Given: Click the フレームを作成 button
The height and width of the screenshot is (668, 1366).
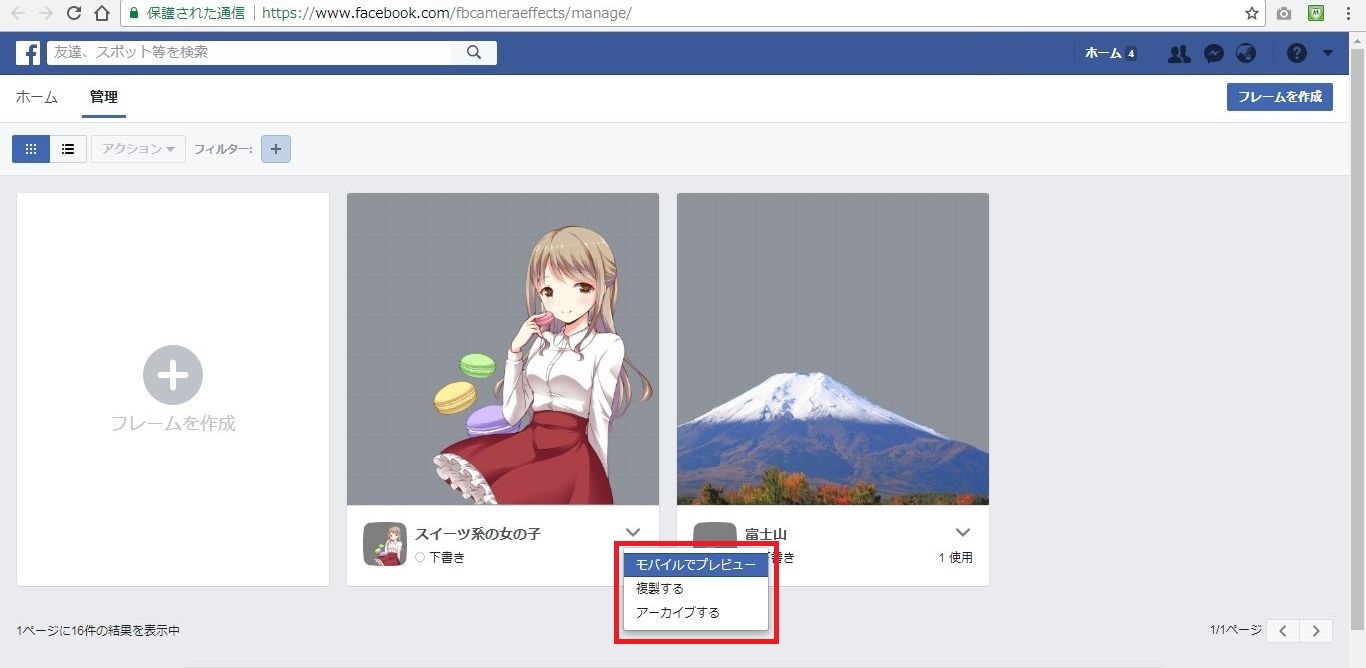Looking at the screenshot, I should [1280, 97].
